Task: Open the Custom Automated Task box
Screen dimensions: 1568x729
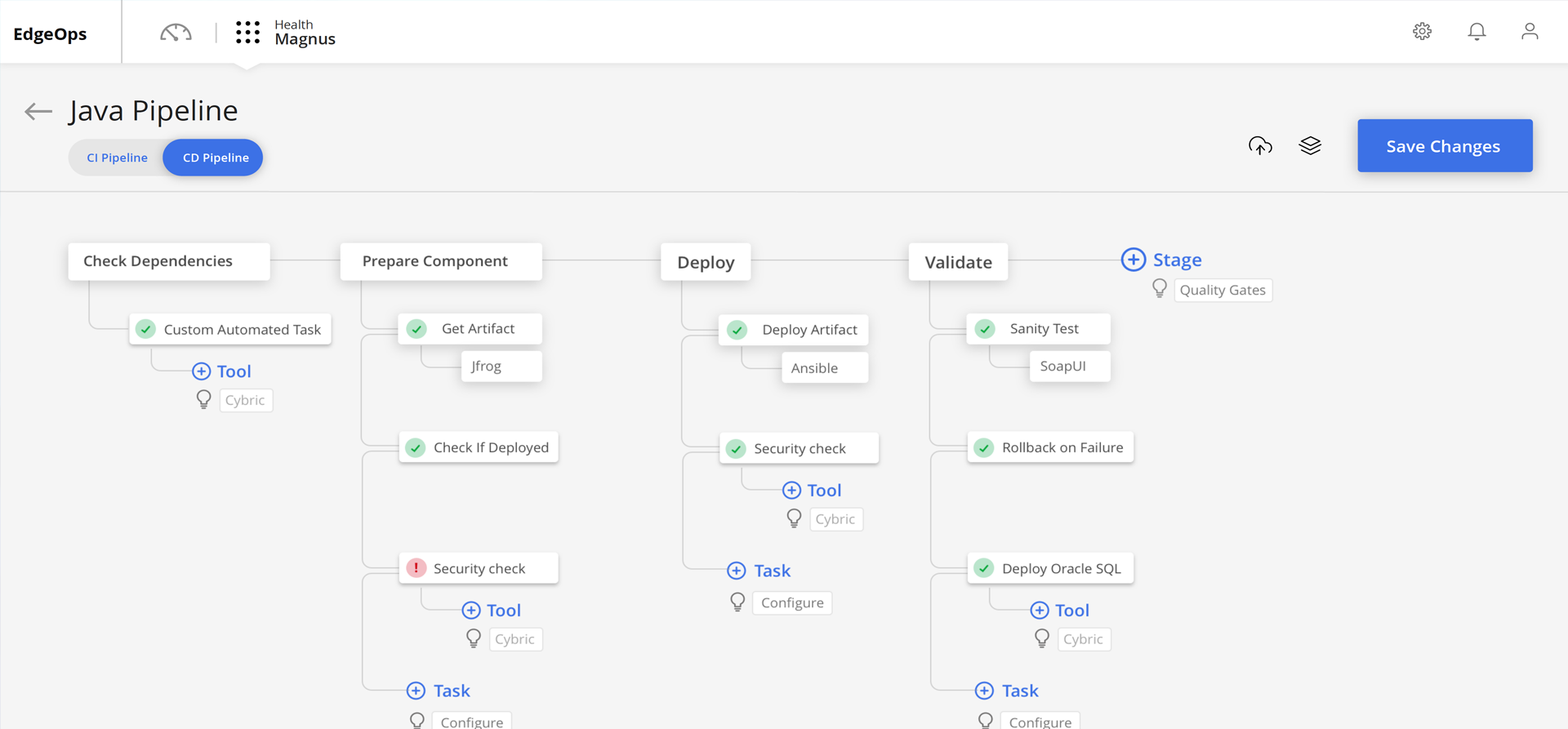Action: click(x=230, y=330)
